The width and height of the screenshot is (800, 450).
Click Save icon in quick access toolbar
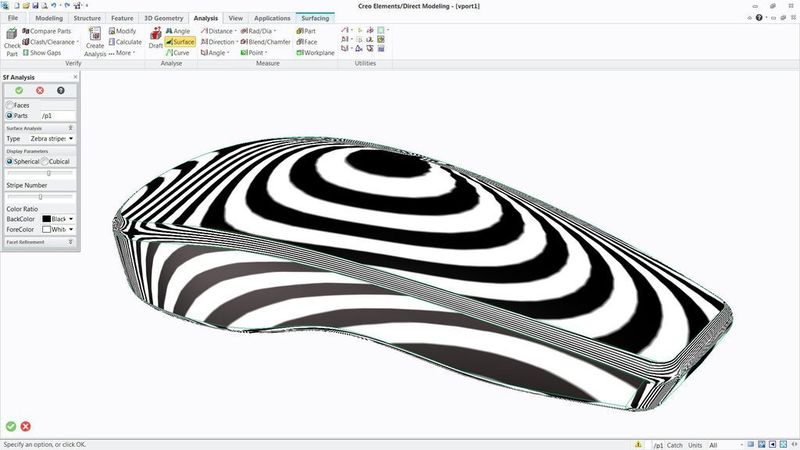(x=35, y=6)
